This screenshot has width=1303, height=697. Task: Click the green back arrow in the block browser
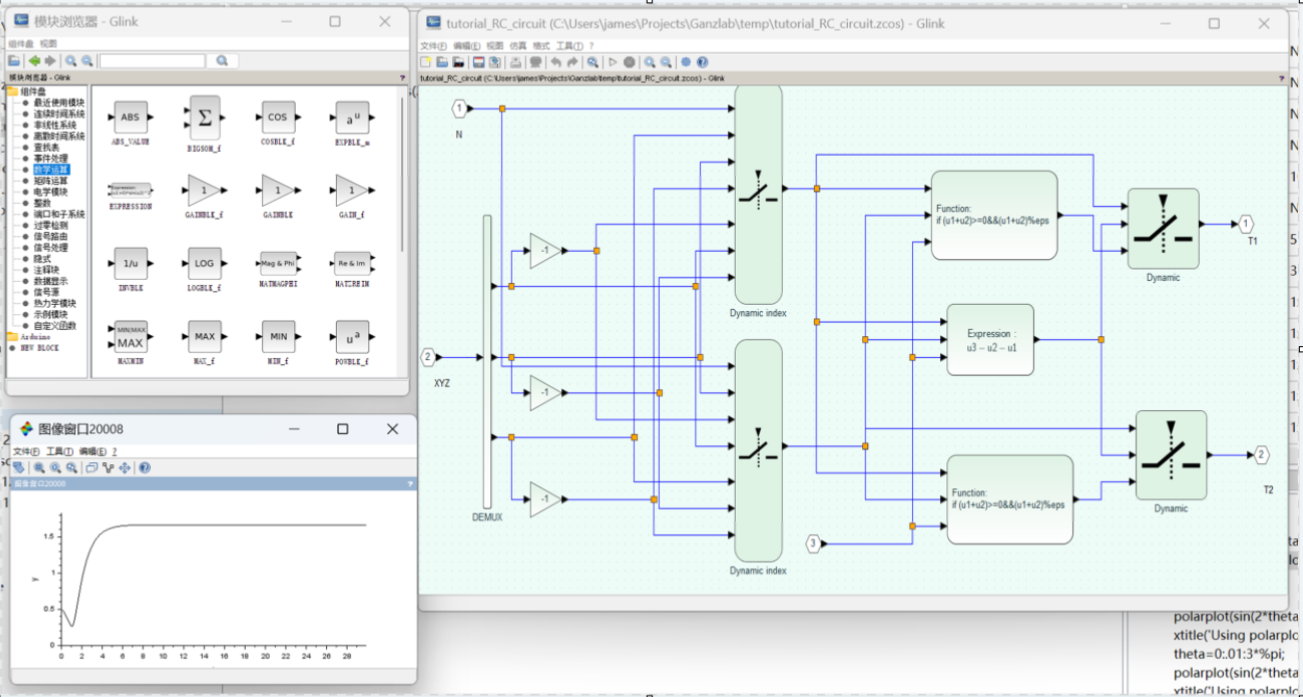34,61
